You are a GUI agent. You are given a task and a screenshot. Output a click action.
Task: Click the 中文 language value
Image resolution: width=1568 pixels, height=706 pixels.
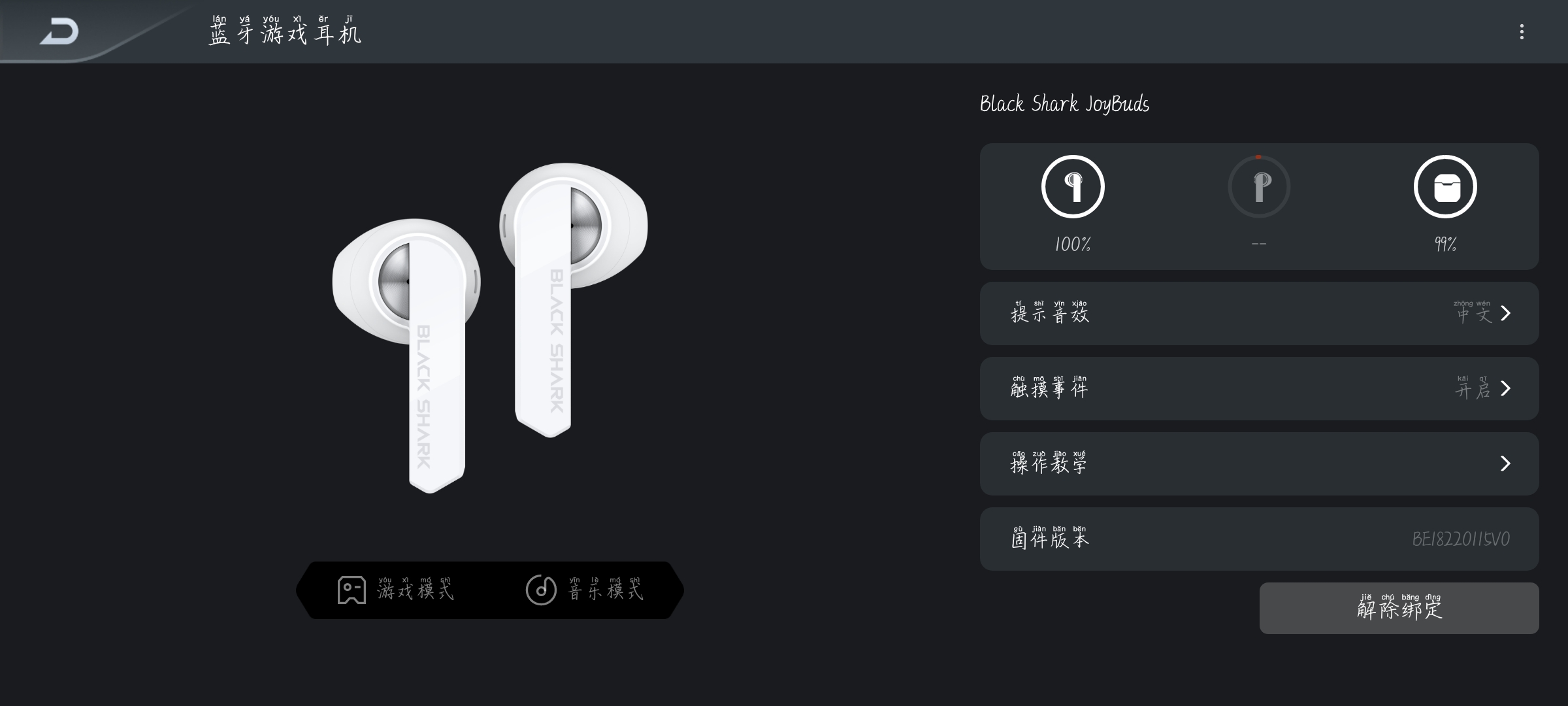tap(1473, 314)
